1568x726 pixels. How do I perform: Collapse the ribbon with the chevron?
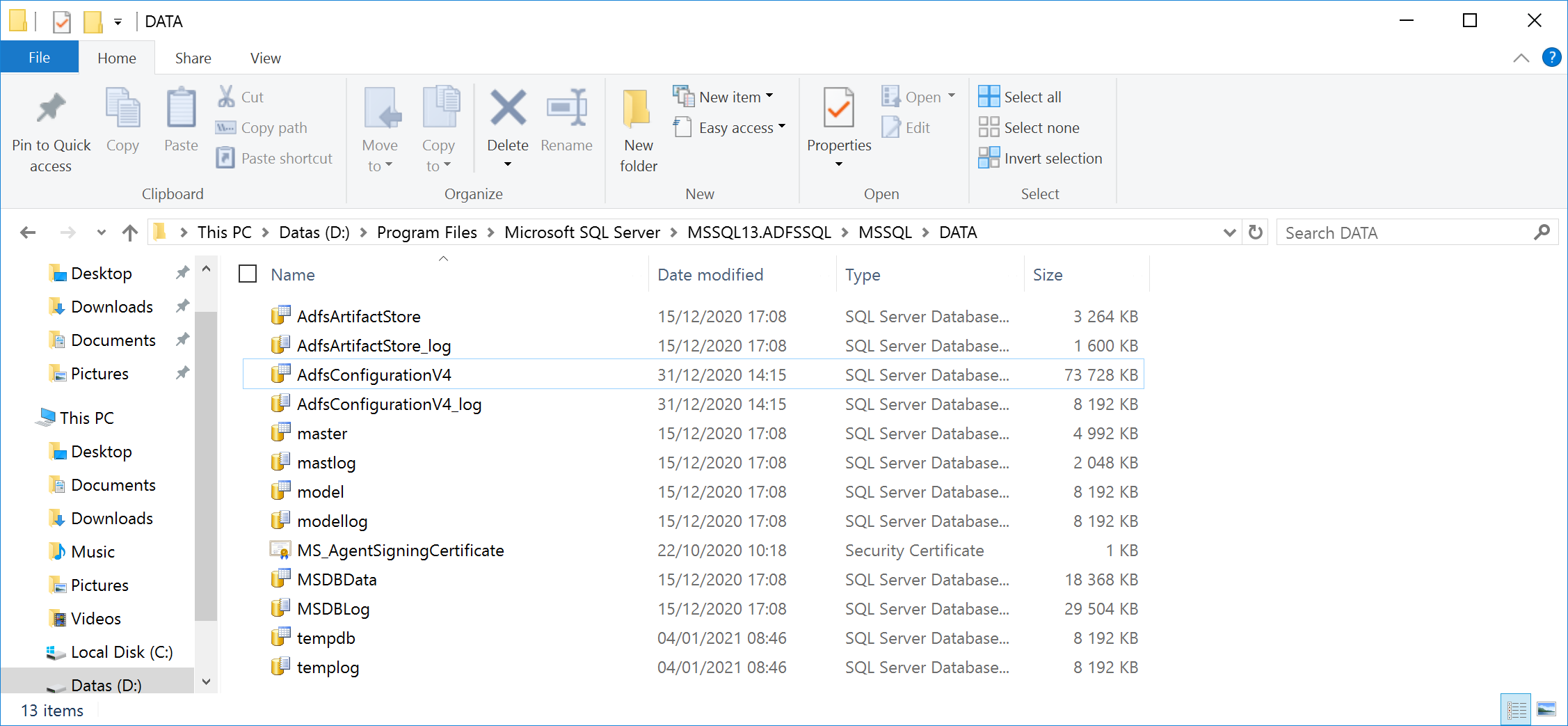pyautogui.click(x=1521, y=58)
